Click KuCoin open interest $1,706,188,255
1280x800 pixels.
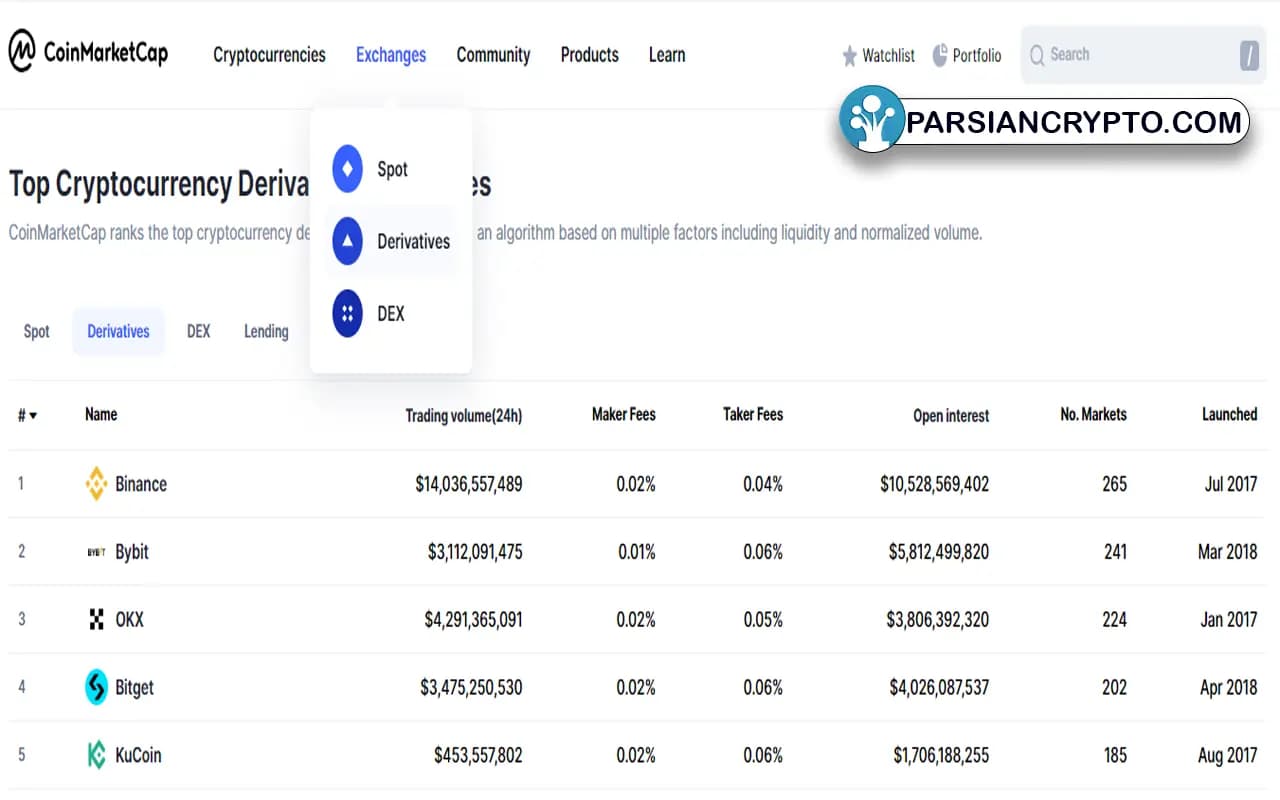coord(941,755)
